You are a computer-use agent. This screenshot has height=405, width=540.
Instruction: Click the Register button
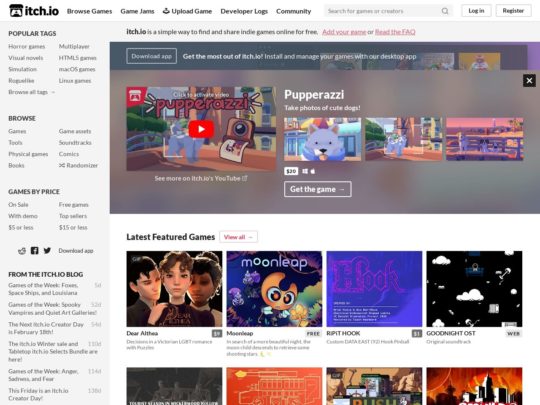pyautogui.click(x=513, y=11)
